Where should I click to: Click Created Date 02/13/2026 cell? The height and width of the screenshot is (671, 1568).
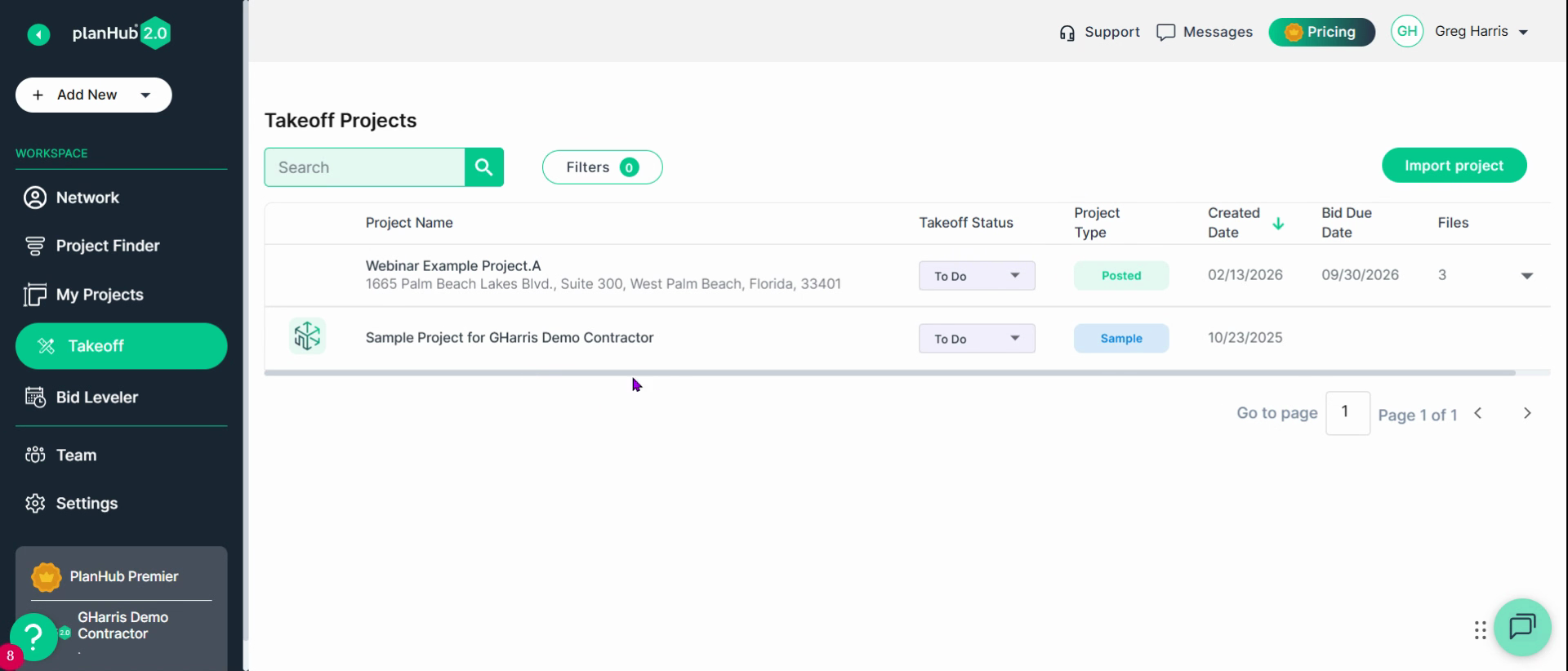tap(1245, 275)
